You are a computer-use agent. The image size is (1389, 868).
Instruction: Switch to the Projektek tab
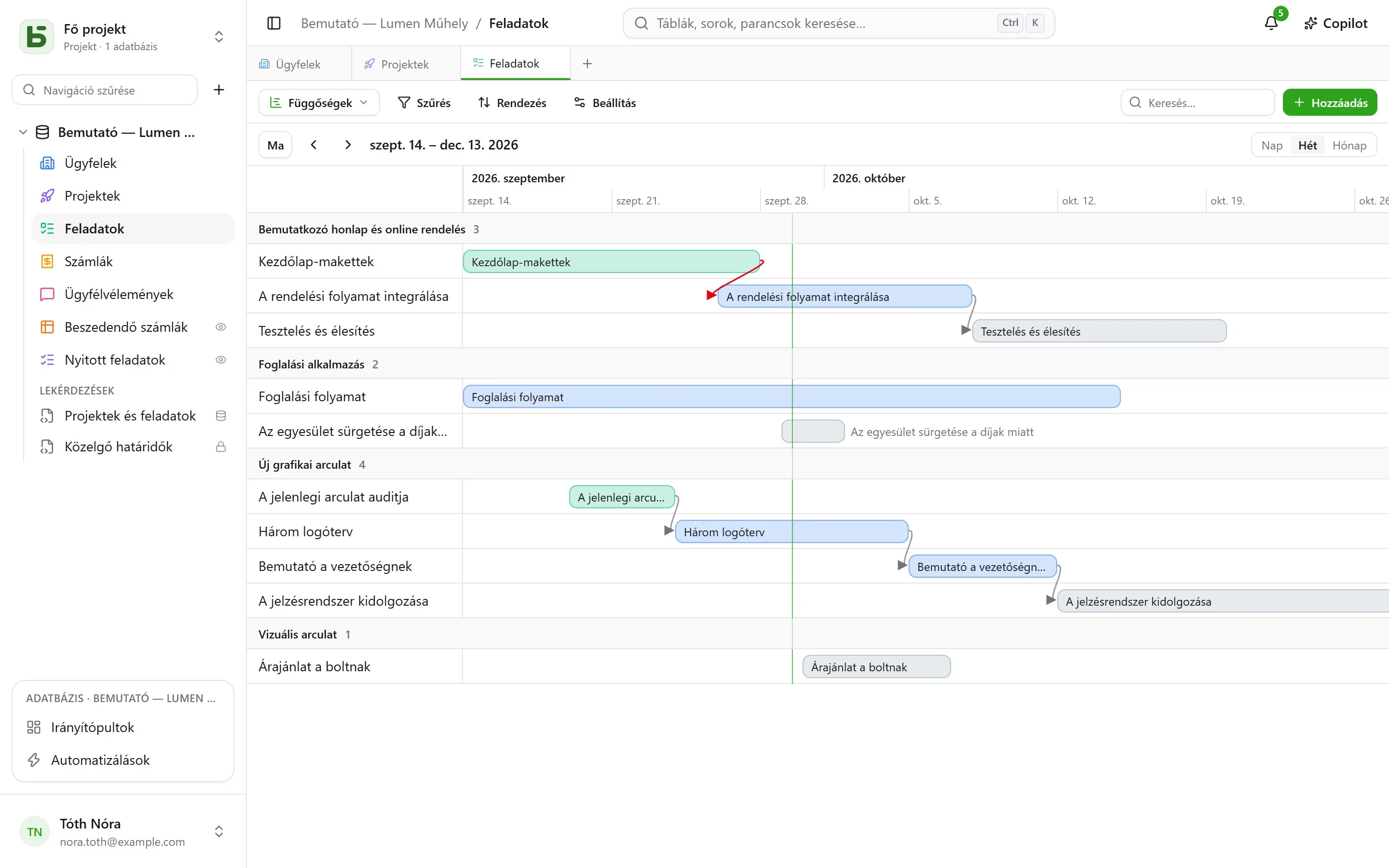405,64
